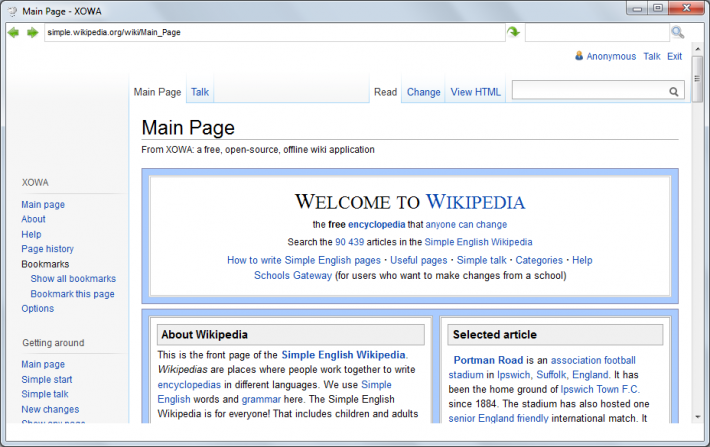Click the bold encyclopedia link
This screenshot has width=710, height=447.
376,225
